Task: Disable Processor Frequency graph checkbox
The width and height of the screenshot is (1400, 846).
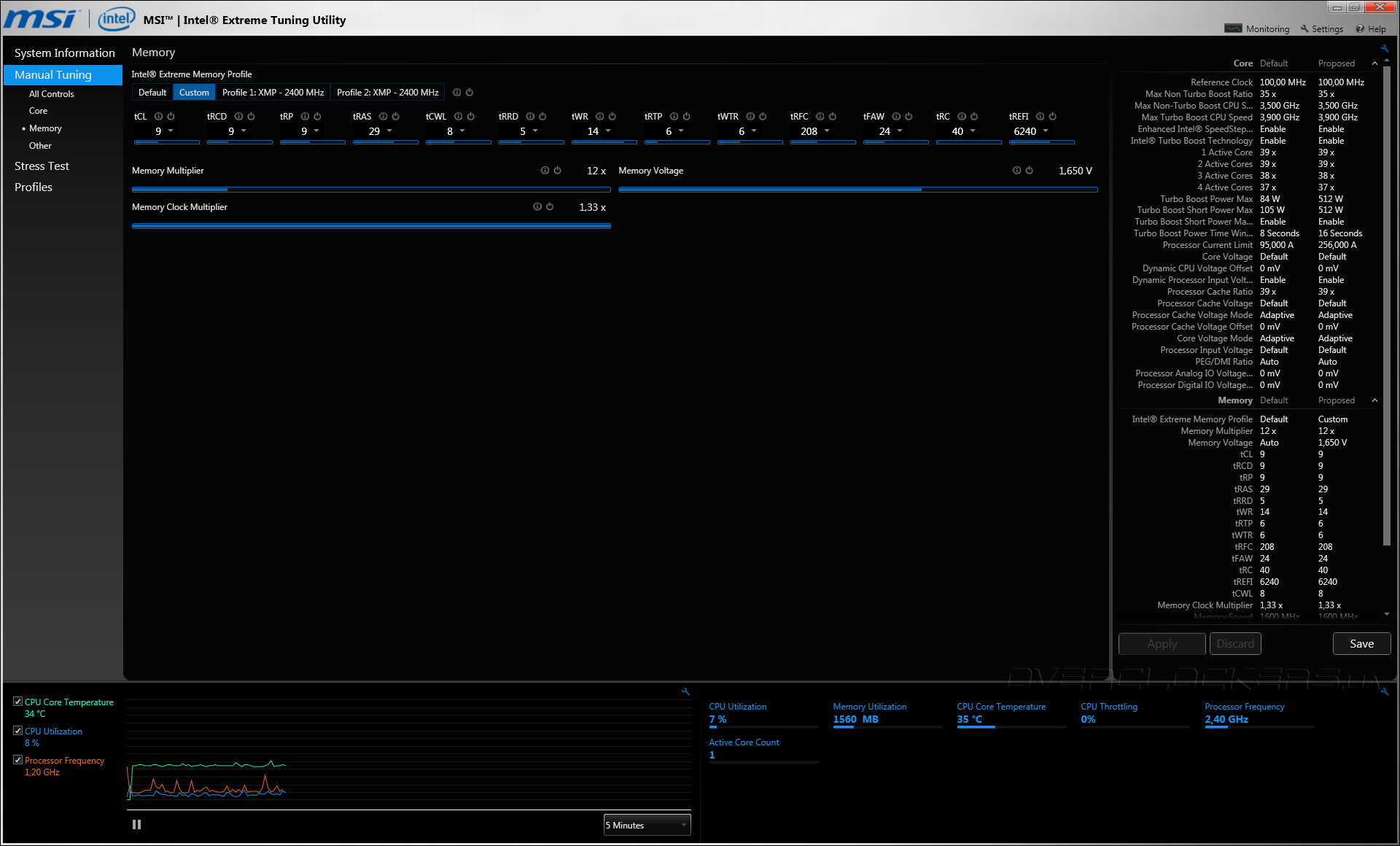Action: [18, 760]
